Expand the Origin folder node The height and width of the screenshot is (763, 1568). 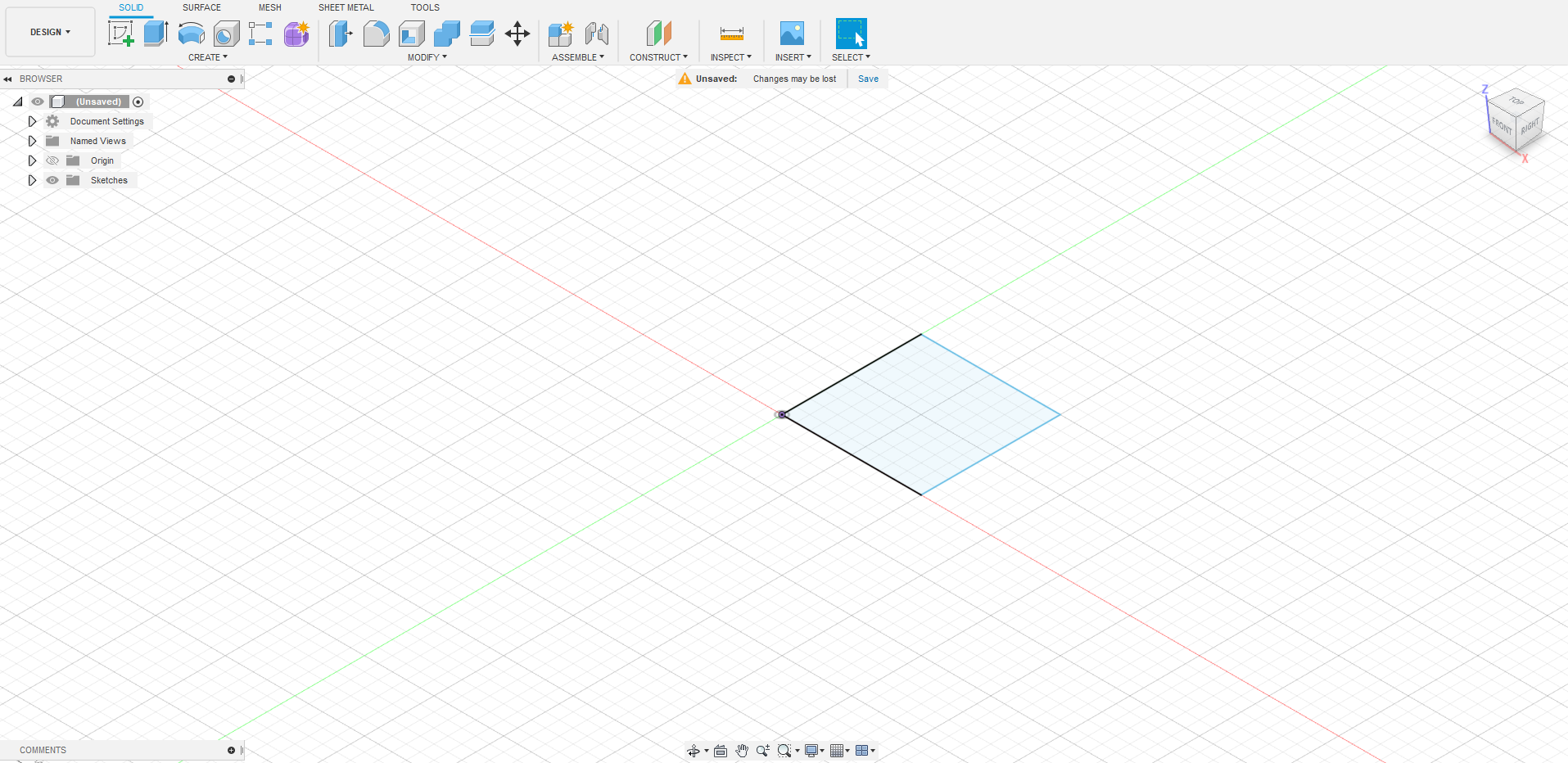click(x=32, y=160)
